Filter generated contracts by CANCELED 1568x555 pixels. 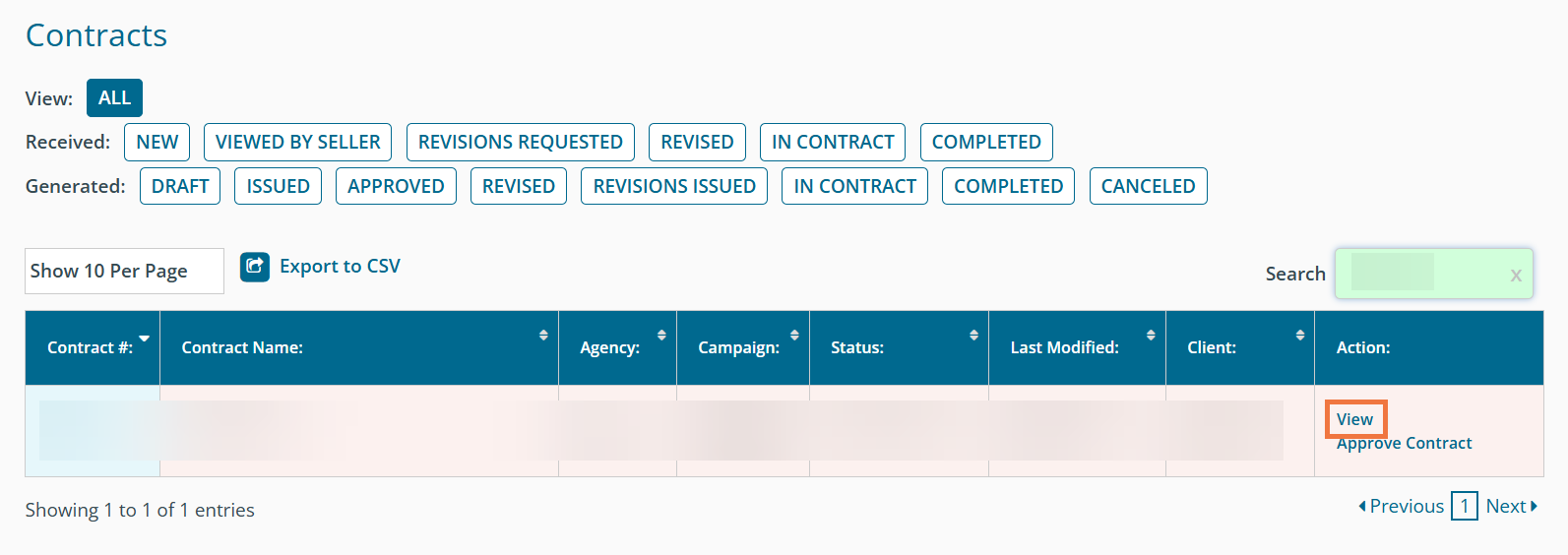[1148, 186]
